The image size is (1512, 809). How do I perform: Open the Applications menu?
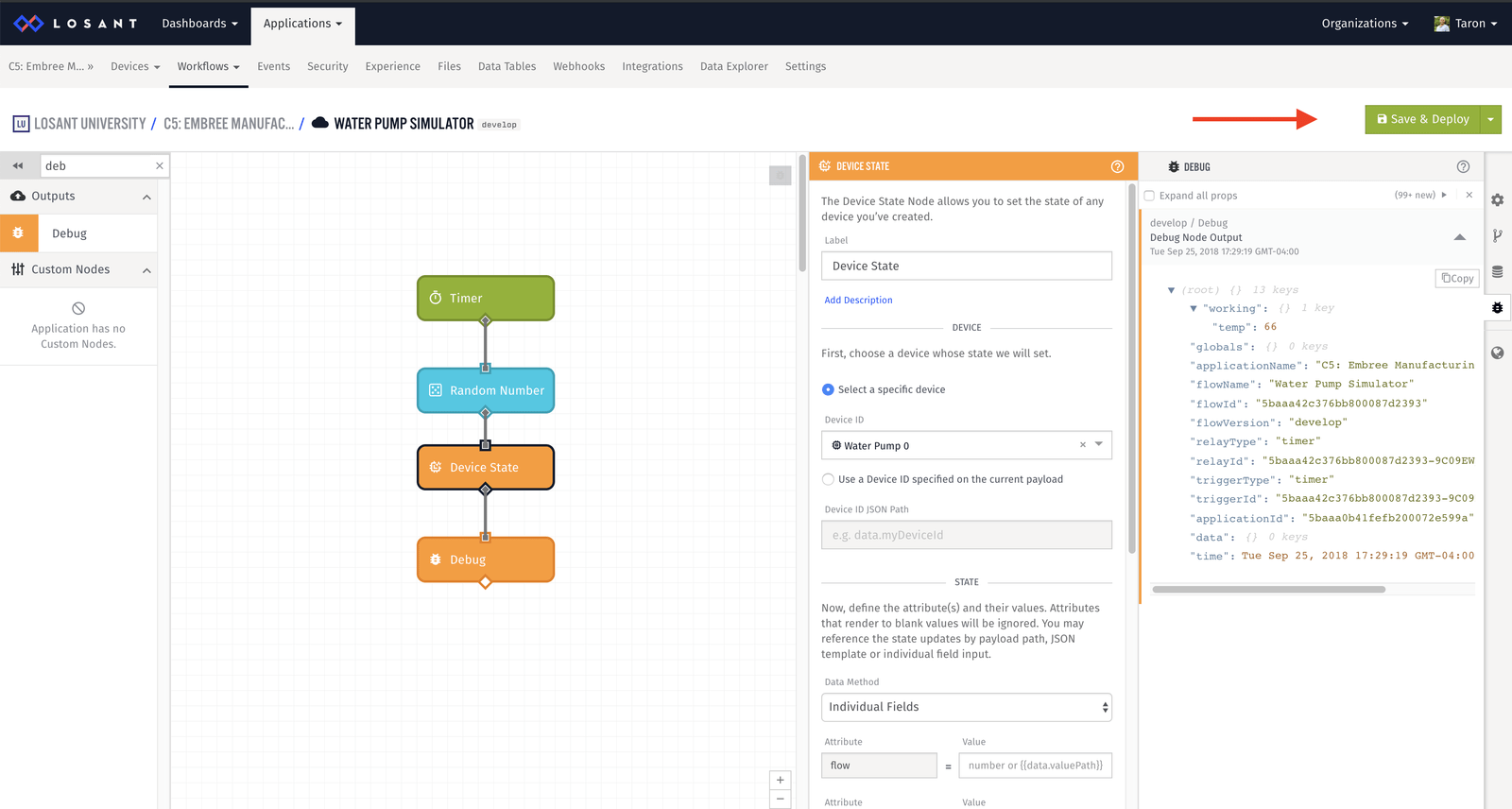[x=302, y=24]
